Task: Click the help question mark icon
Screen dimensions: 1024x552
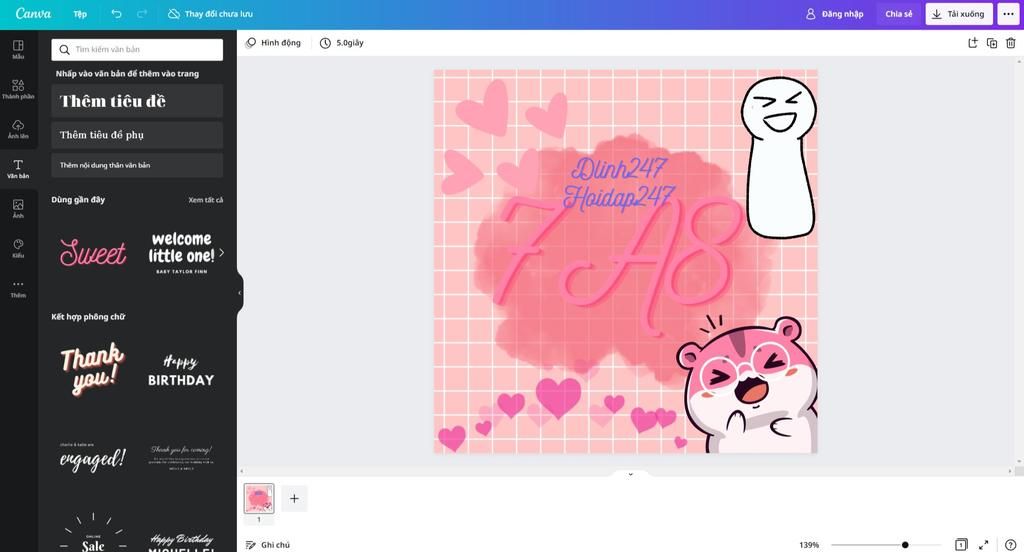Action: (1010, 545)
